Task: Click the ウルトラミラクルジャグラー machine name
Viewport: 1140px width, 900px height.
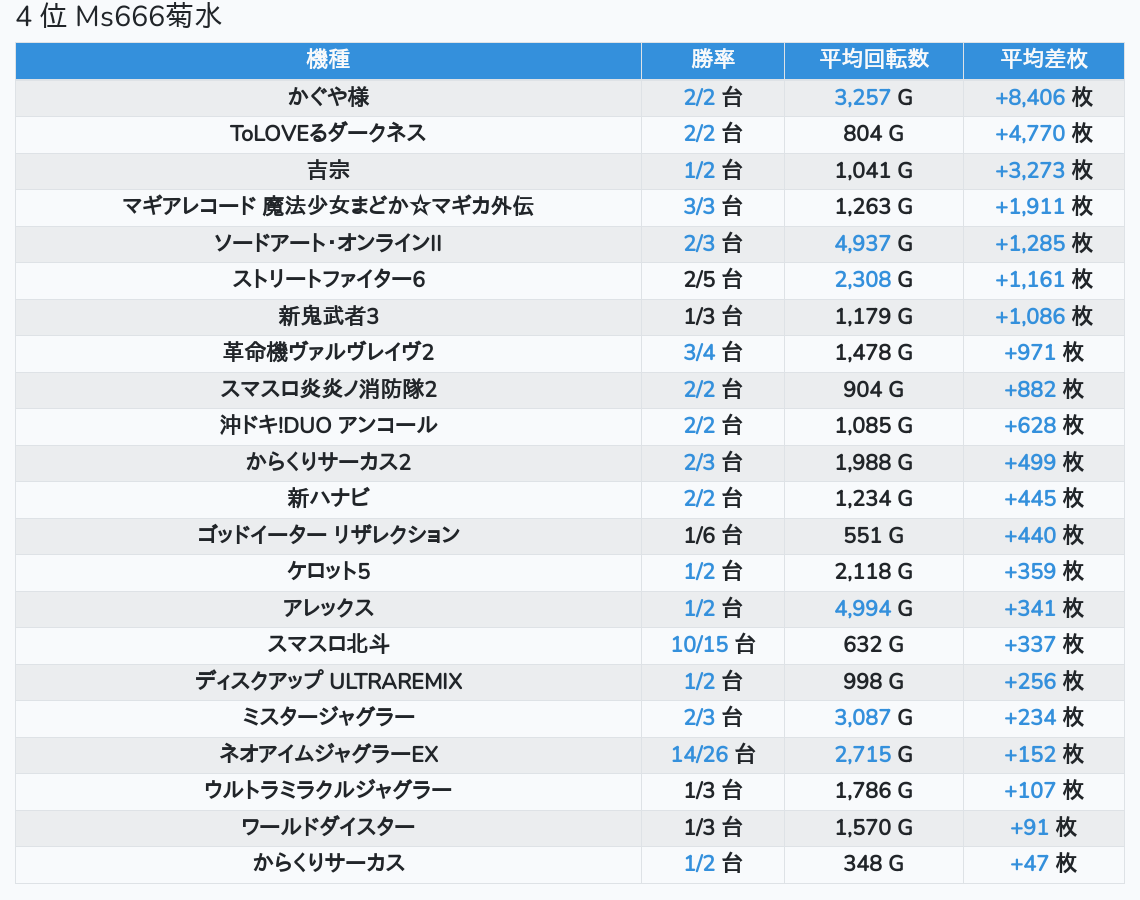Action: 328,791
